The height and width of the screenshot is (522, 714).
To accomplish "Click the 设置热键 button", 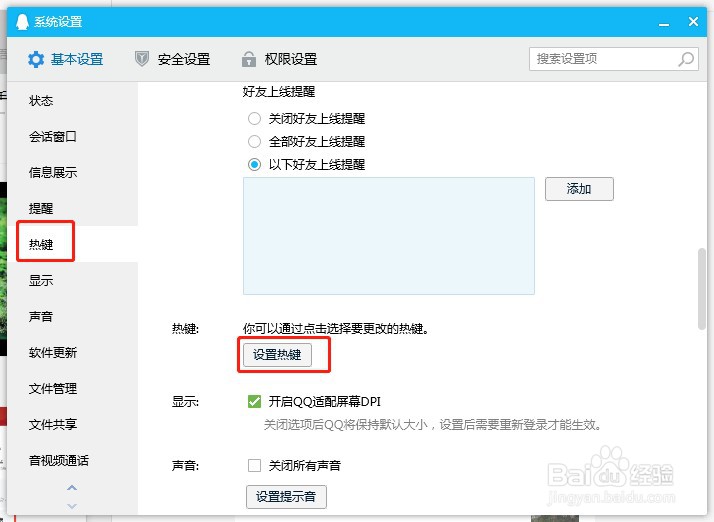I will point(277,355).
